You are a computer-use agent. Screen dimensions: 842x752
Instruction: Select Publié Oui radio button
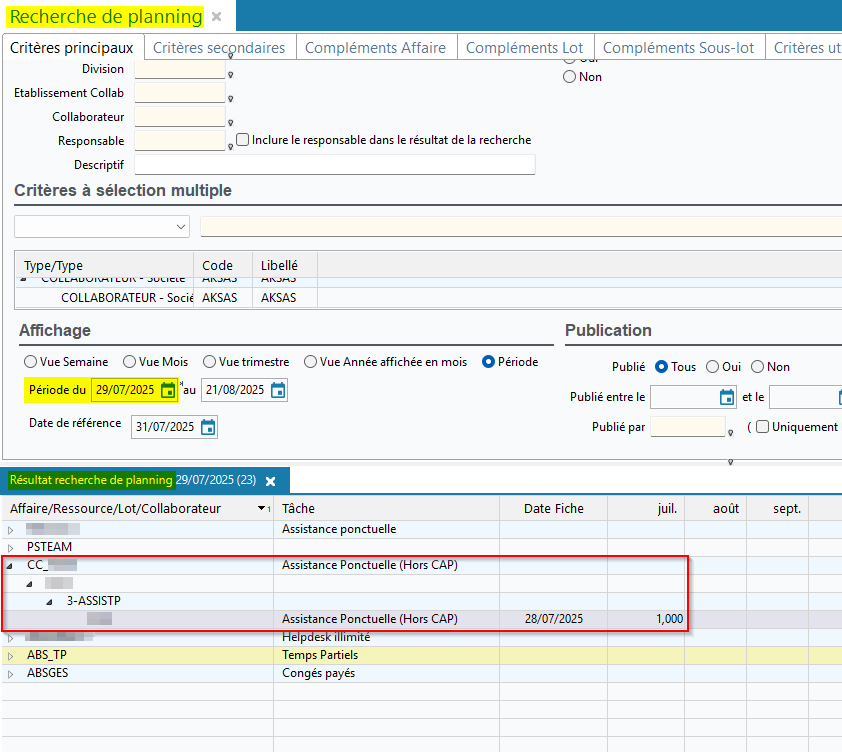712,367
